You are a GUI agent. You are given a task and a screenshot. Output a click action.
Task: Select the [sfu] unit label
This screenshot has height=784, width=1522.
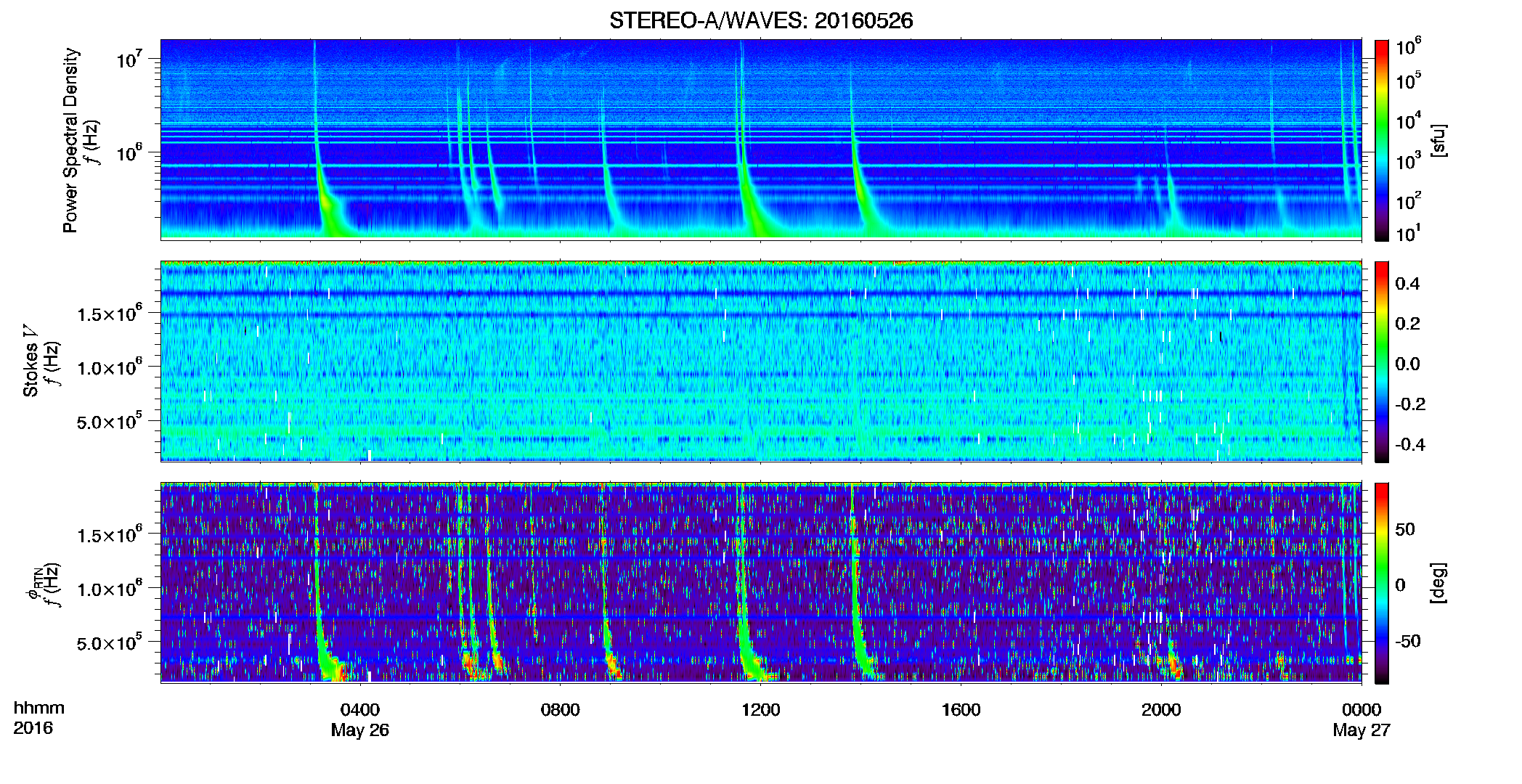[x=1438, y=140]
